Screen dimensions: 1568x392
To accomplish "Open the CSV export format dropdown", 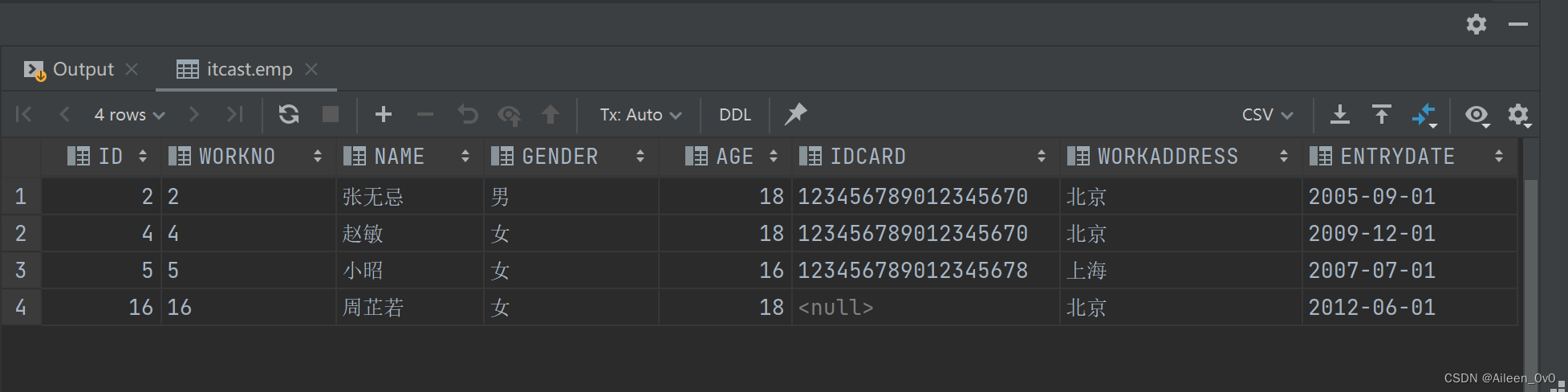I will [1267, 115].
